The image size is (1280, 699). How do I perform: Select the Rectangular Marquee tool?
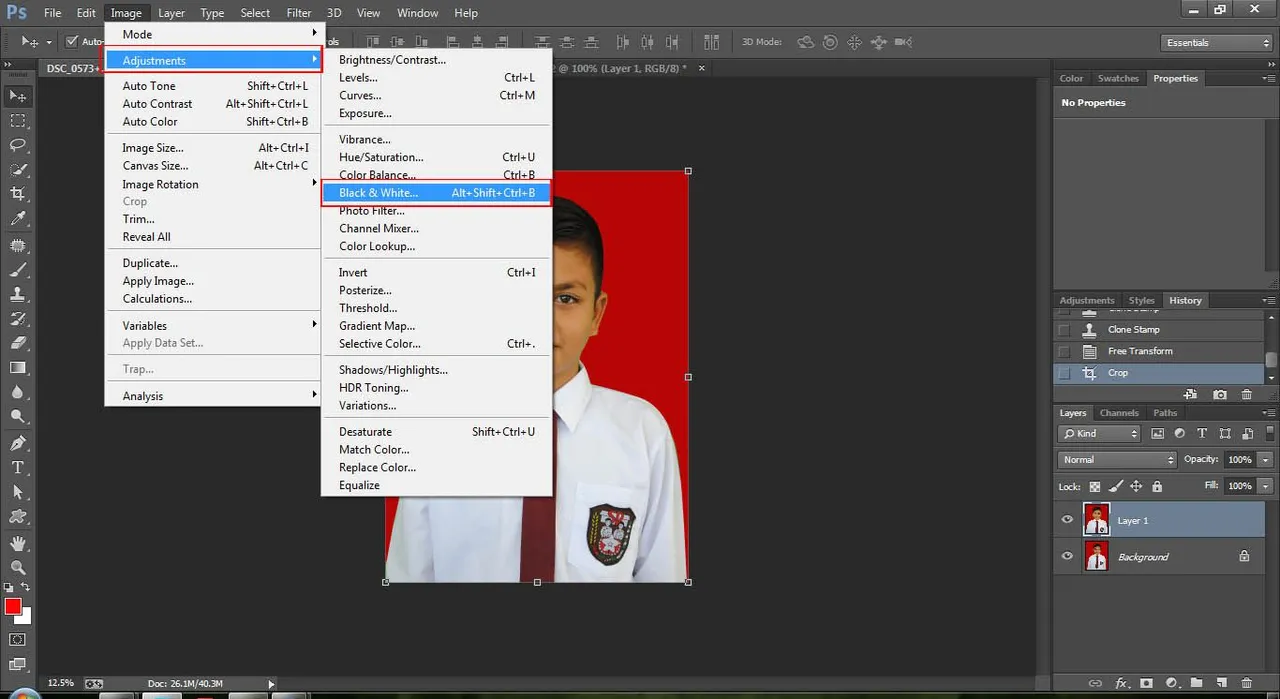coord(18,121)
